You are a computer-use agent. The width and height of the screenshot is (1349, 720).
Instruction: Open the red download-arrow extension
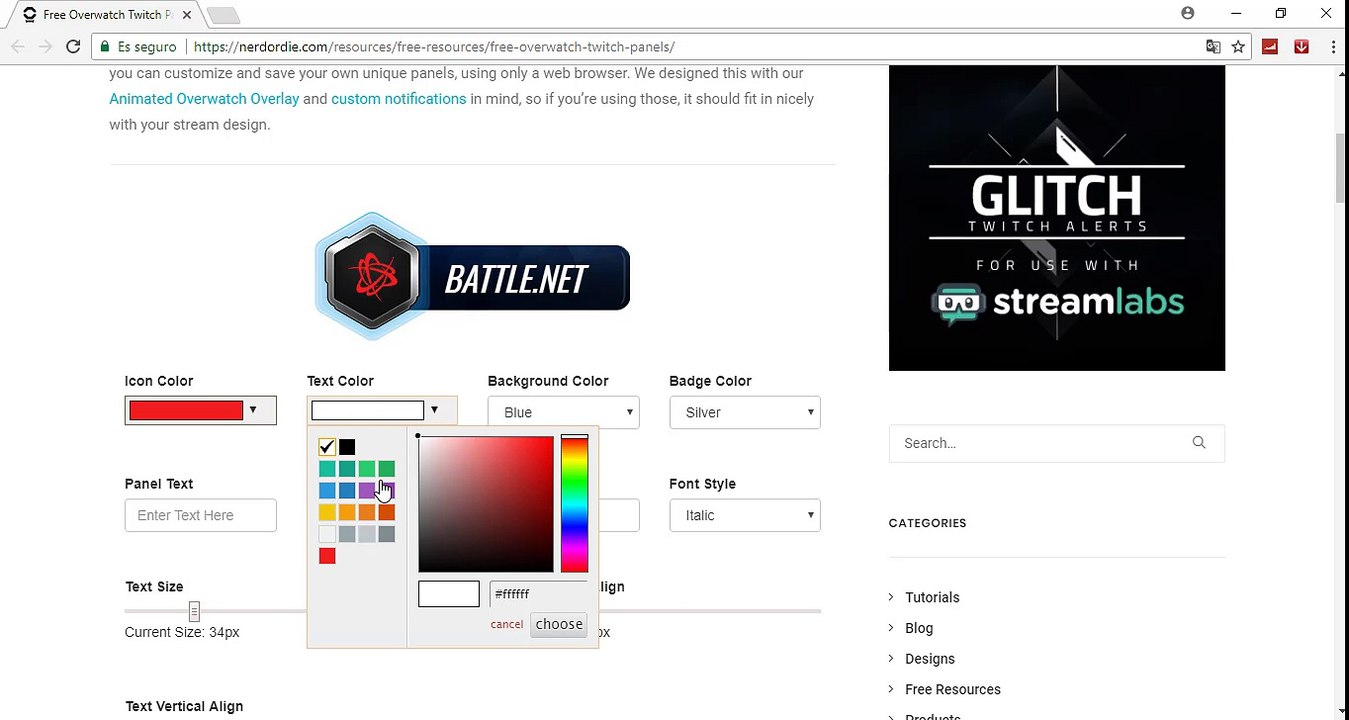pos(1301,47)
